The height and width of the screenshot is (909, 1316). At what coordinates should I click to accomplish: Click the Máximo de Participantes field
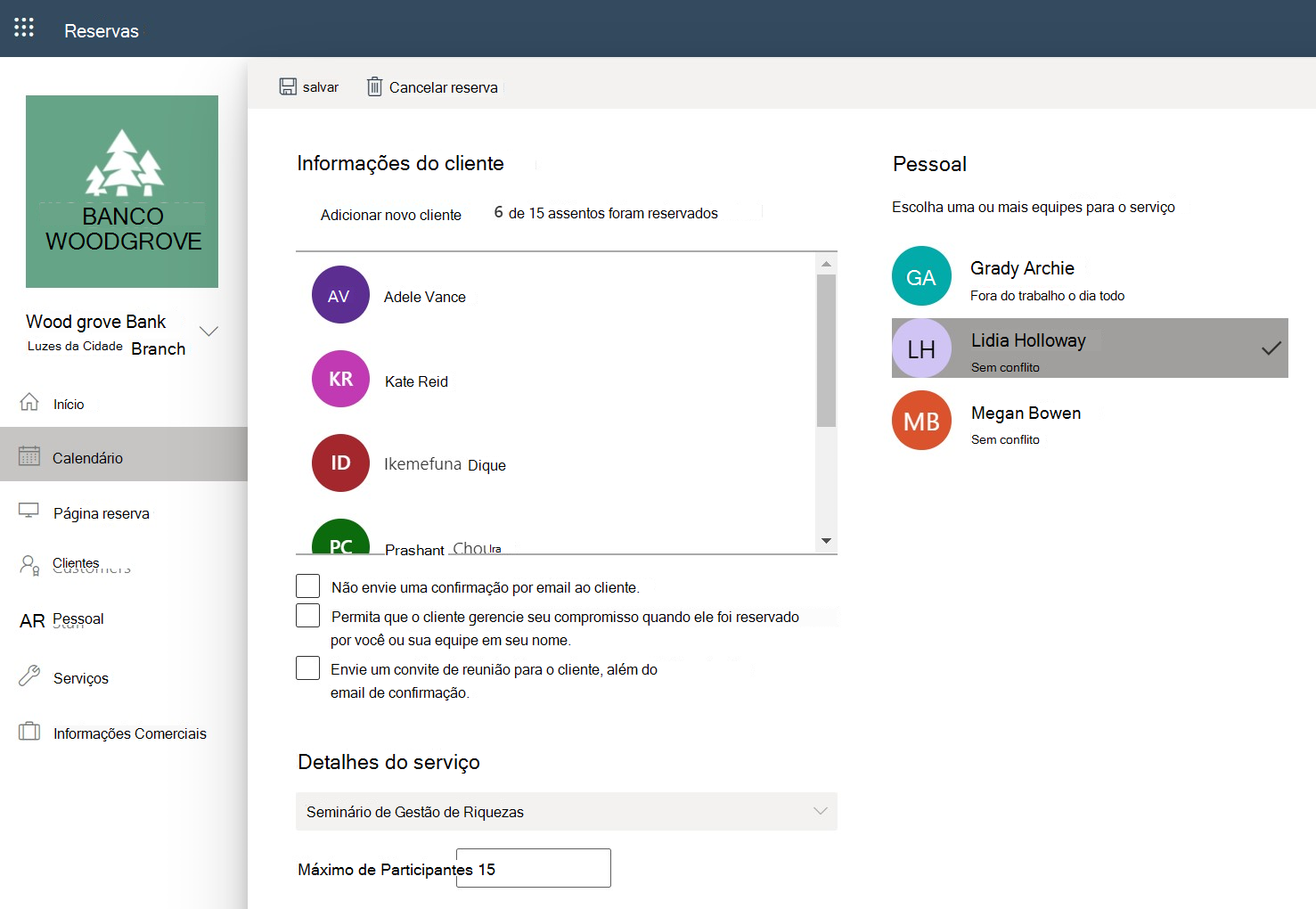tap(534, 868)
